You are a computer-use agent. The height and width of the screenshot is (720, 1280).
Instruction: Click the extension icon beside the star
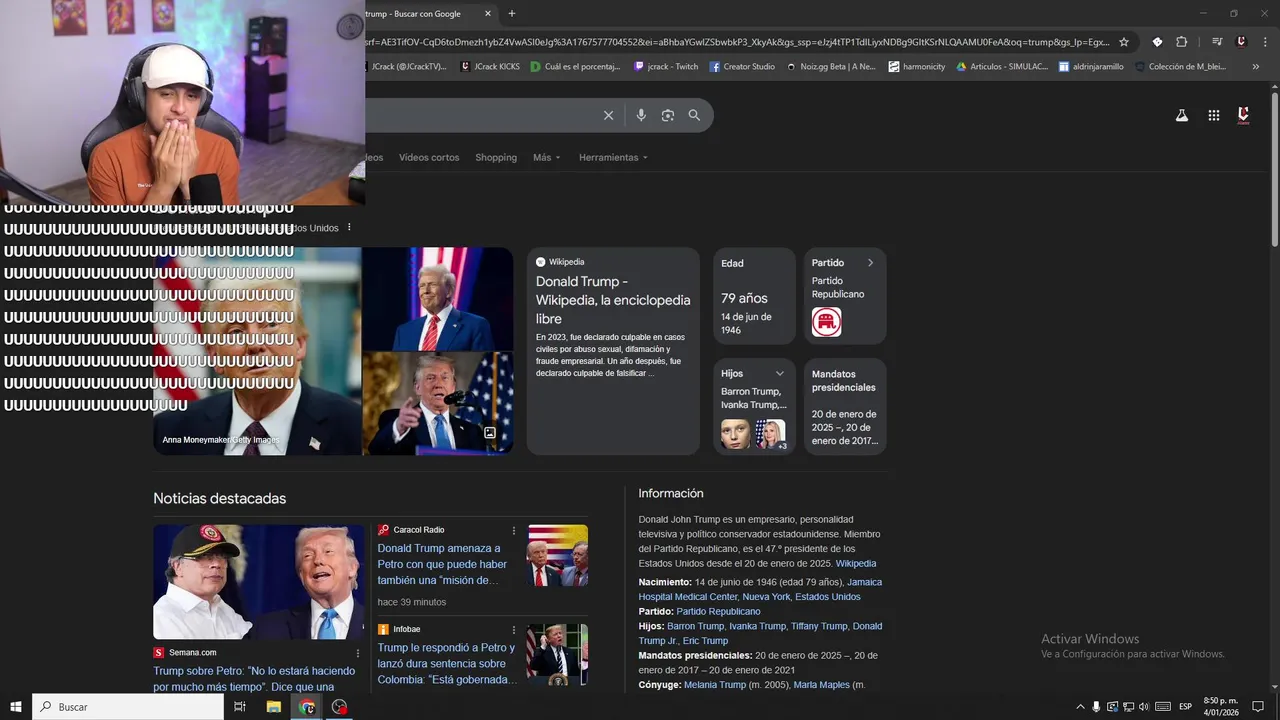(1157, 42)
